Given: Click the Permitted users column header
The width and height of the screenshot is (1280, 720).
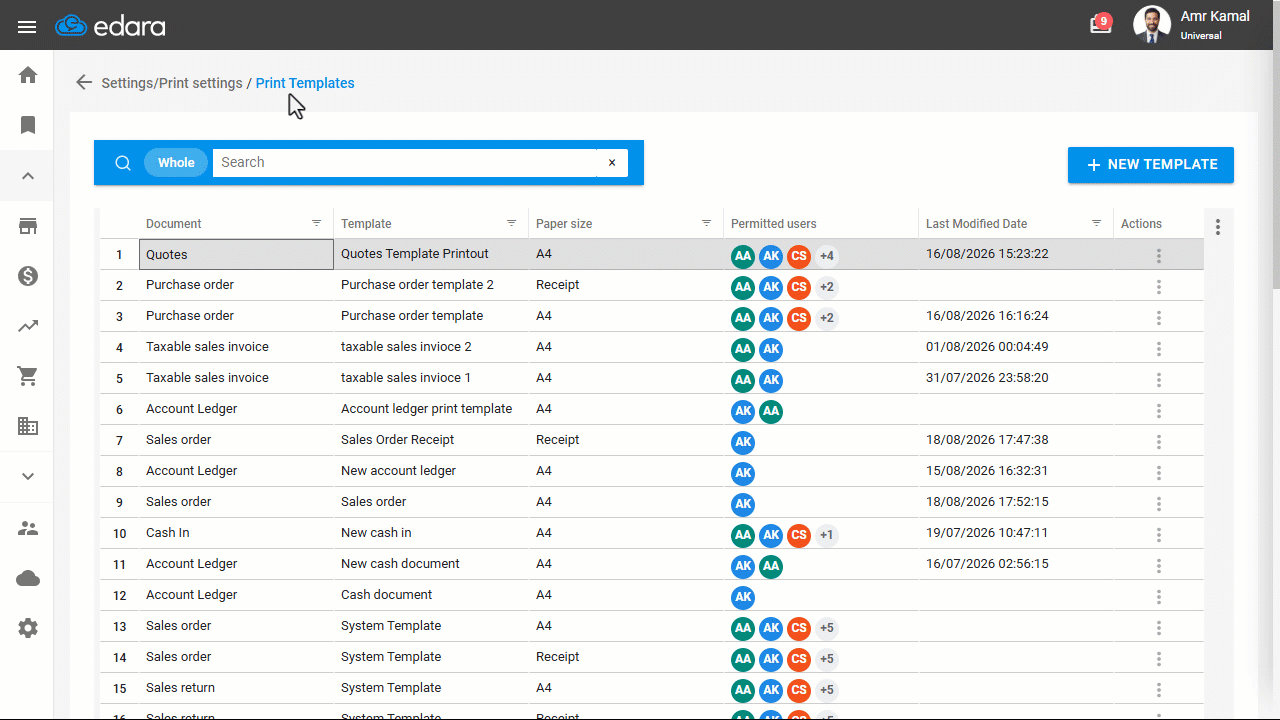Looking at the screenshot, I should (x=774, y=224).
